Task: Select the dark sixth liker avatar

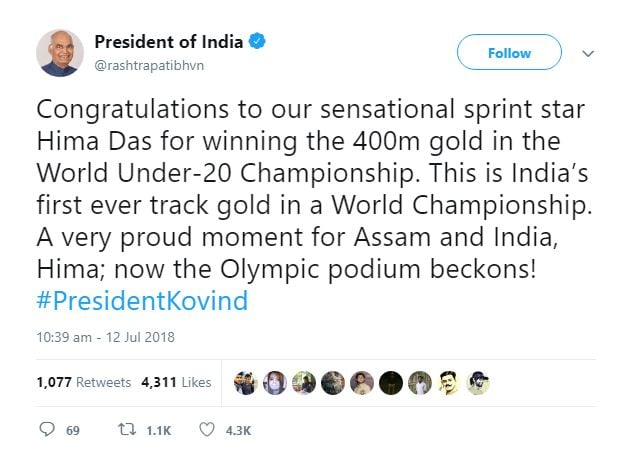Action: click(x=390, y=382)
